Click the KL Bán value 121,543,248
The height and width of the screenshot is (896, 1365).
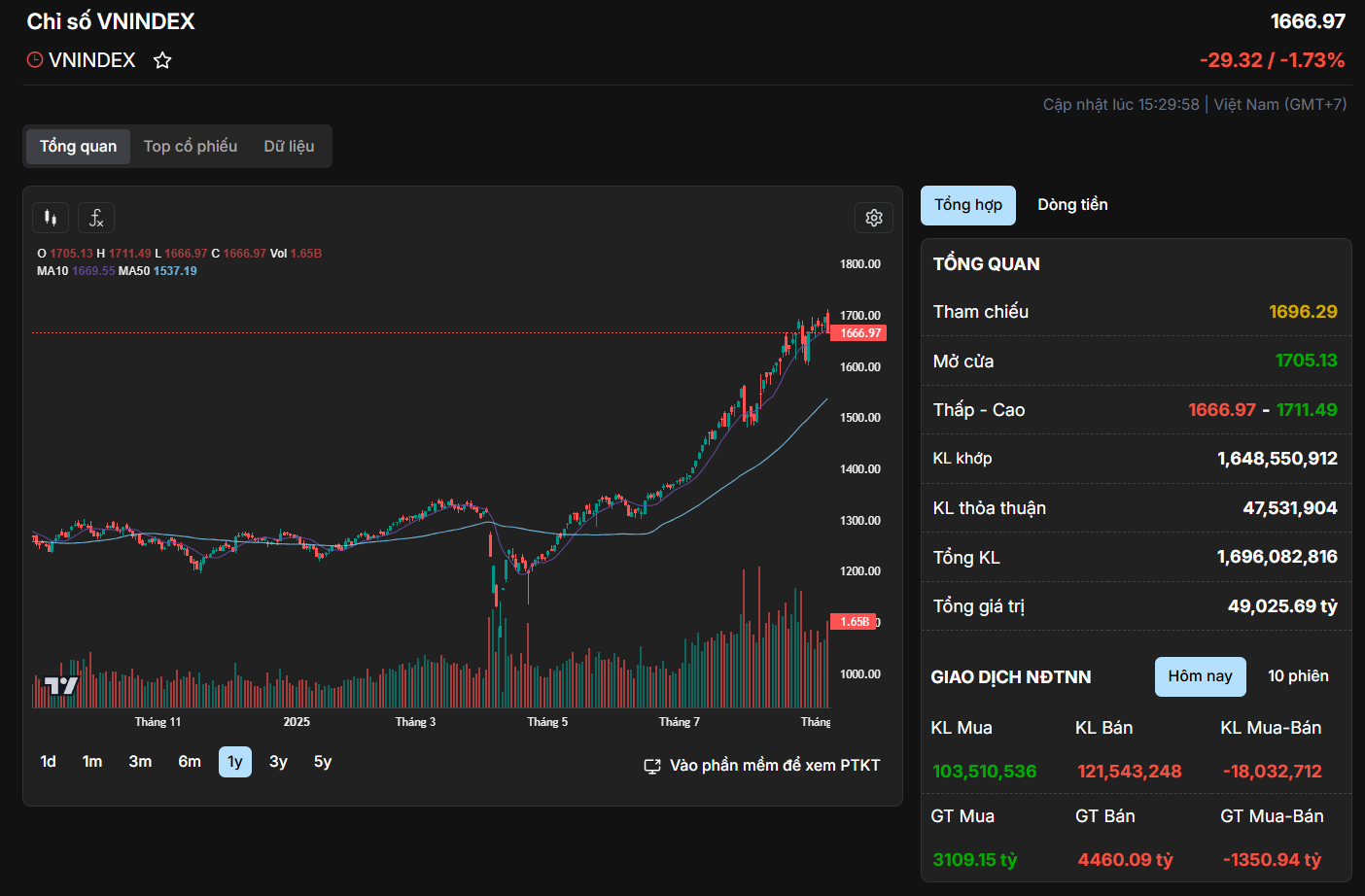[x=1129, y=772]
